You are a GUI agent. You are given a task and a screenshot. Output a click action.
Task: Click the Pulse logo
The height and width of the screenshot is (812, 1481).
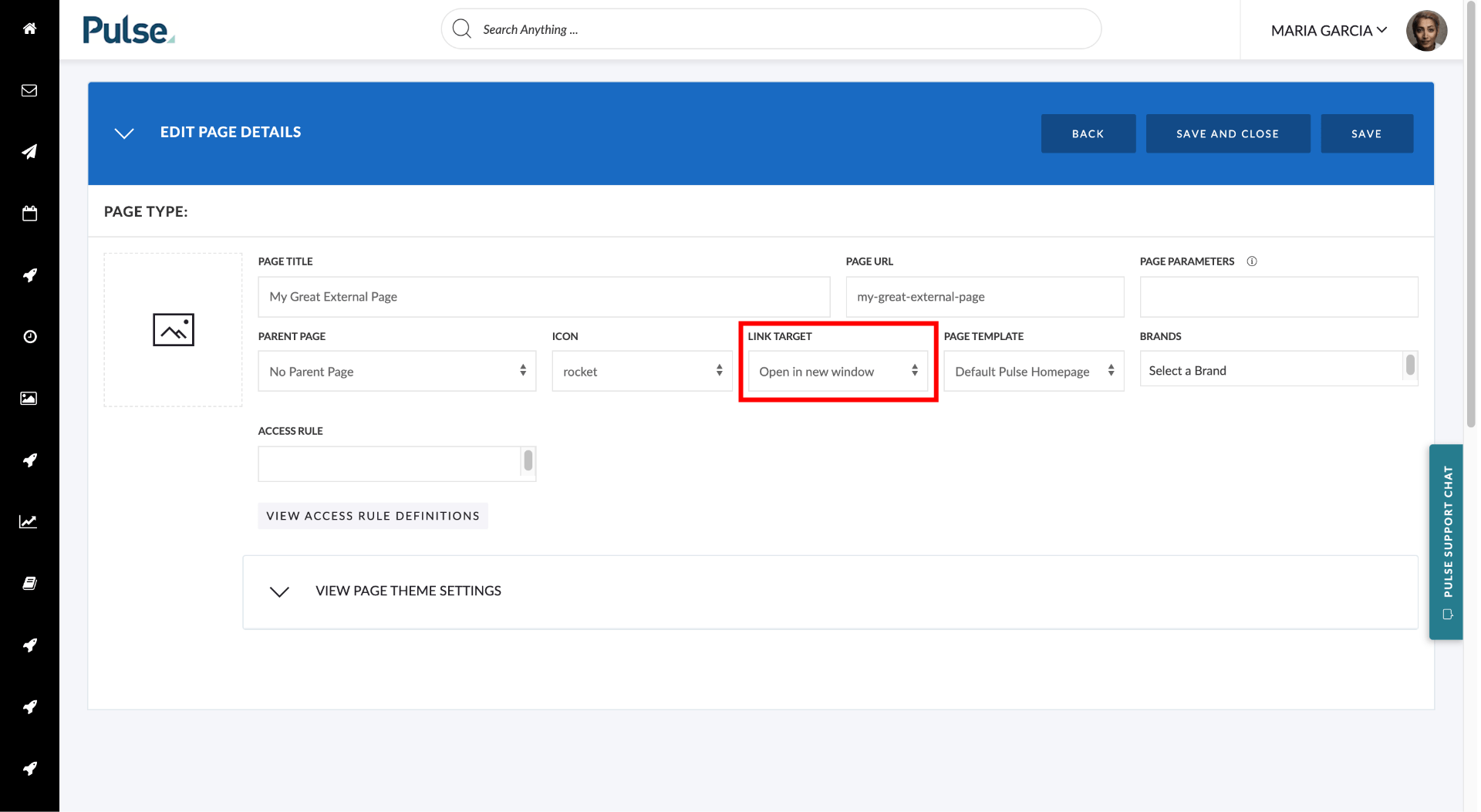[x=129, y=30]
